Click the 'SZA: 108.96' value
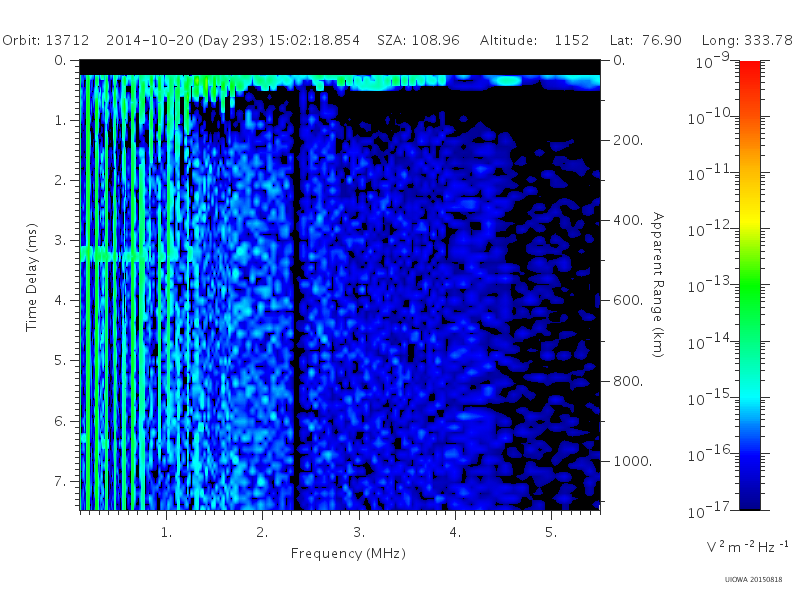800x600 pixels. pos(418,40)
